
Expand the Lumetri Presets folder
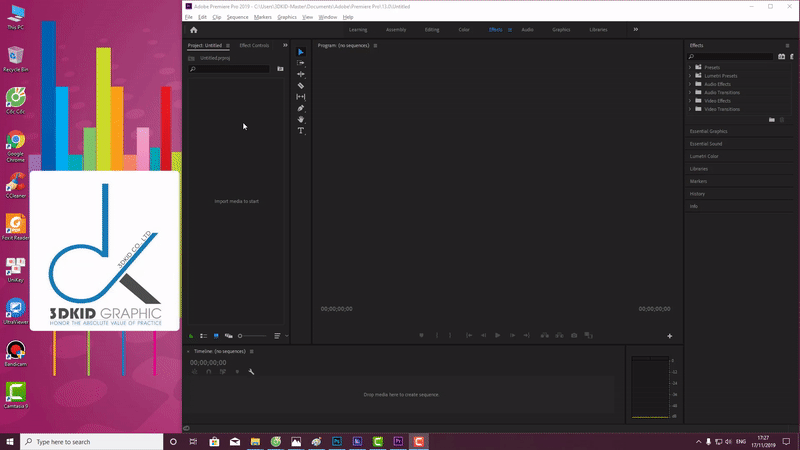coord(690,76)
